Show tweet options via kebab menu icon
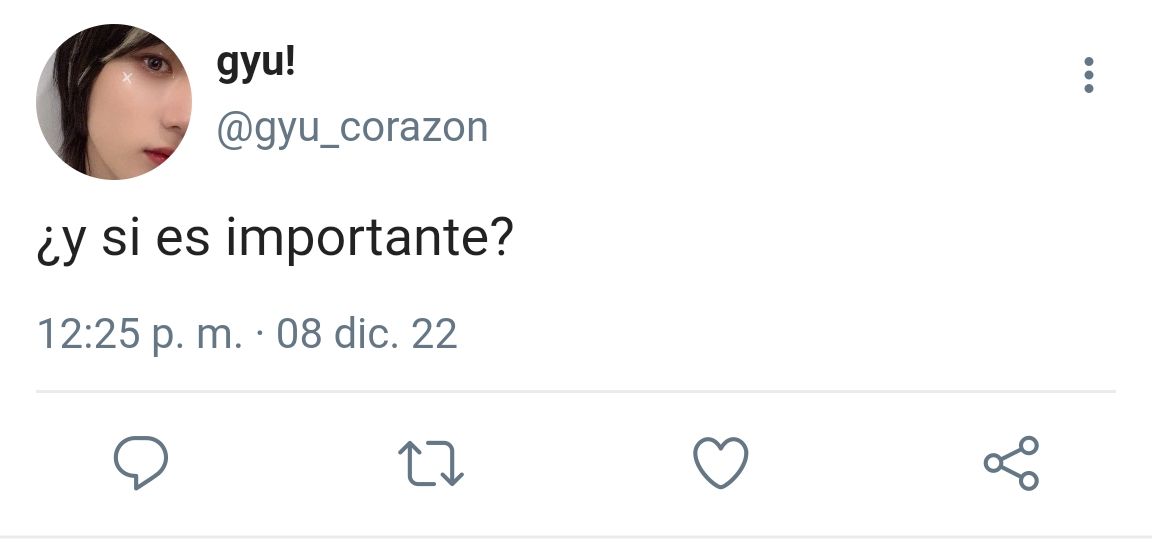This screenshot has height=555, width=1152. point(1088,75)
